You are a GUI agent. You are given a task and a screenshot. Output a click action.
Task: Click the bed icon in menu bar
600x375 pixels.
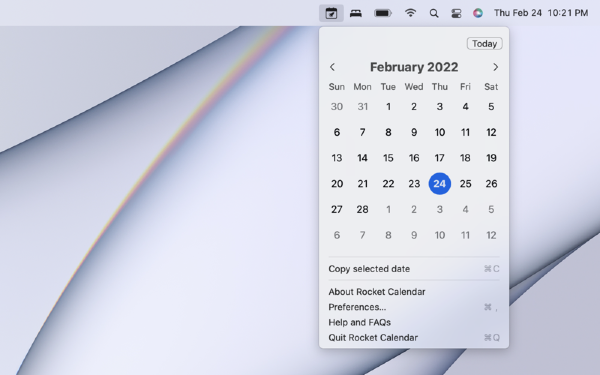click(x=355, y=13)
